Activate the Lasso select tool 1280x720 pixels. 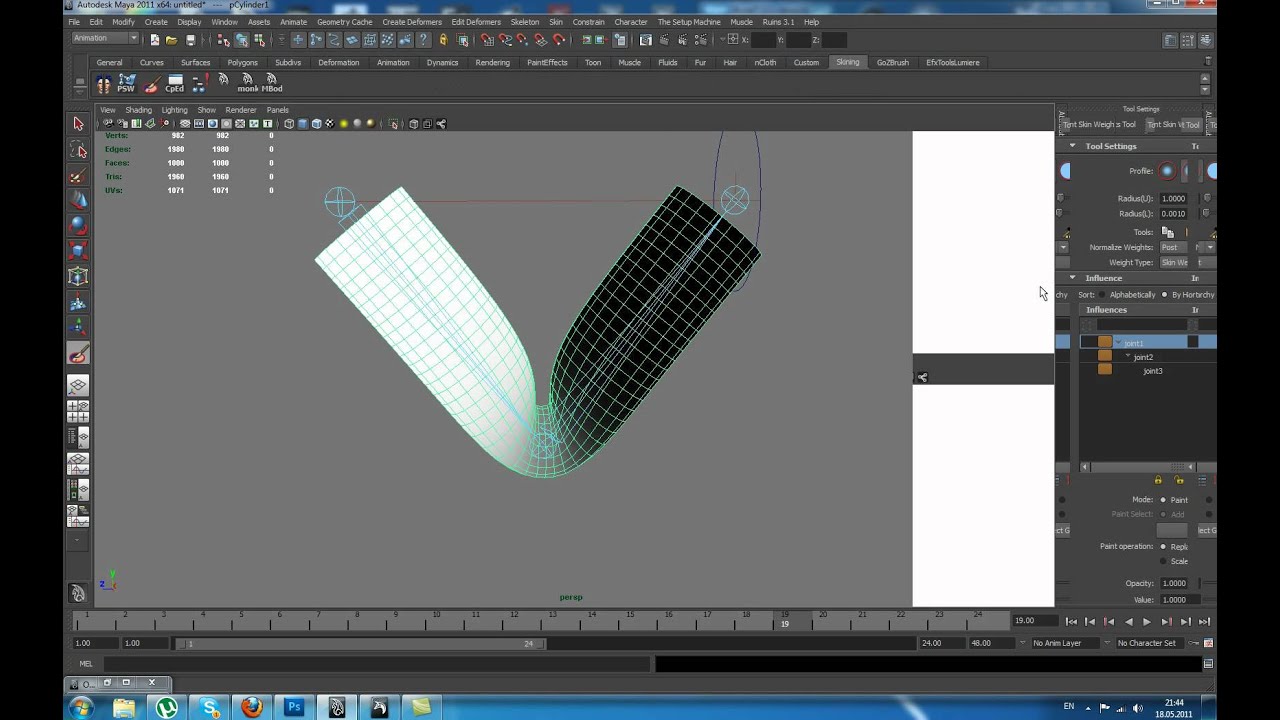click(x=78, y=150)
